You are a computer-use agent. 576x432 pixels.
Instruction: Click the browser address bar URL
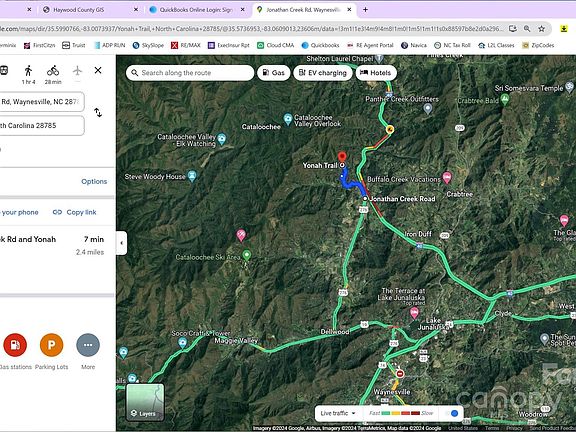point(252,29)
